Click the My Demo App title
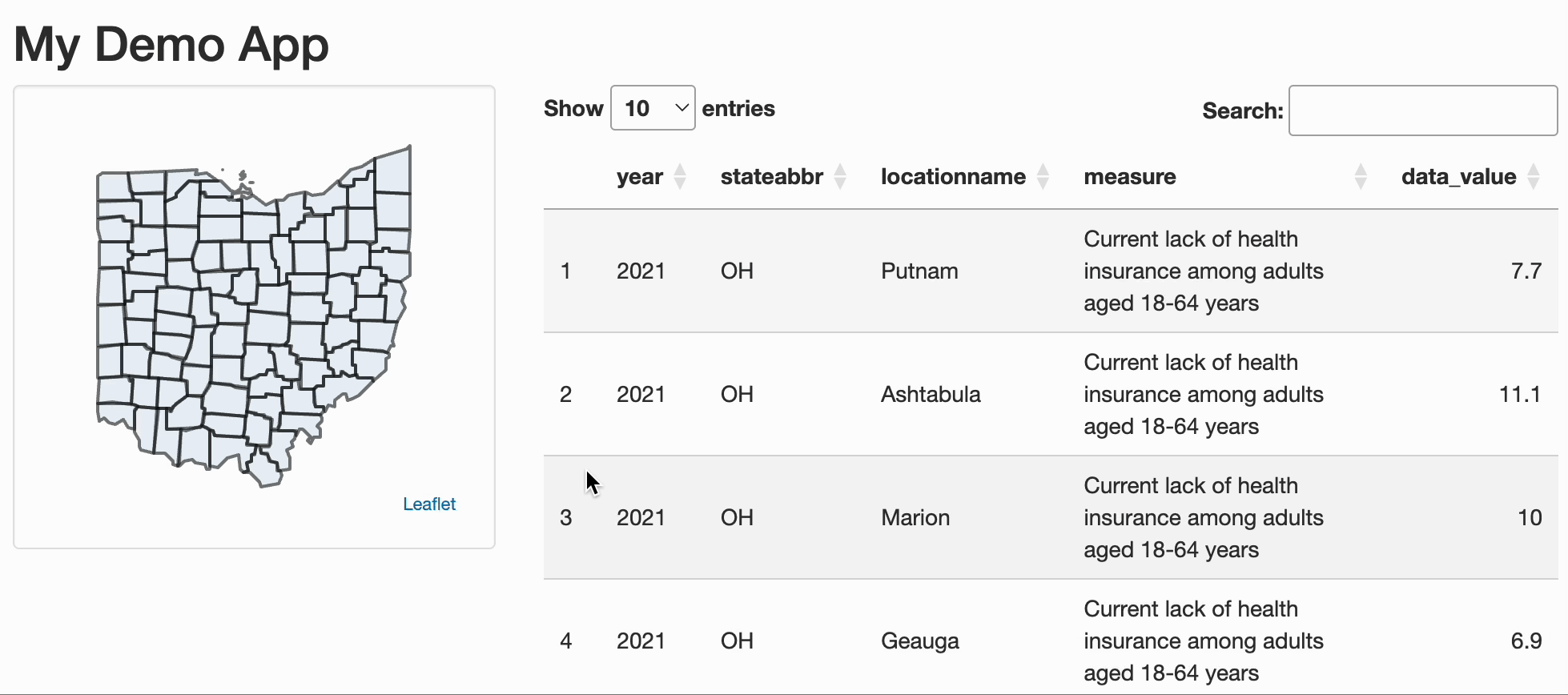 171,44
